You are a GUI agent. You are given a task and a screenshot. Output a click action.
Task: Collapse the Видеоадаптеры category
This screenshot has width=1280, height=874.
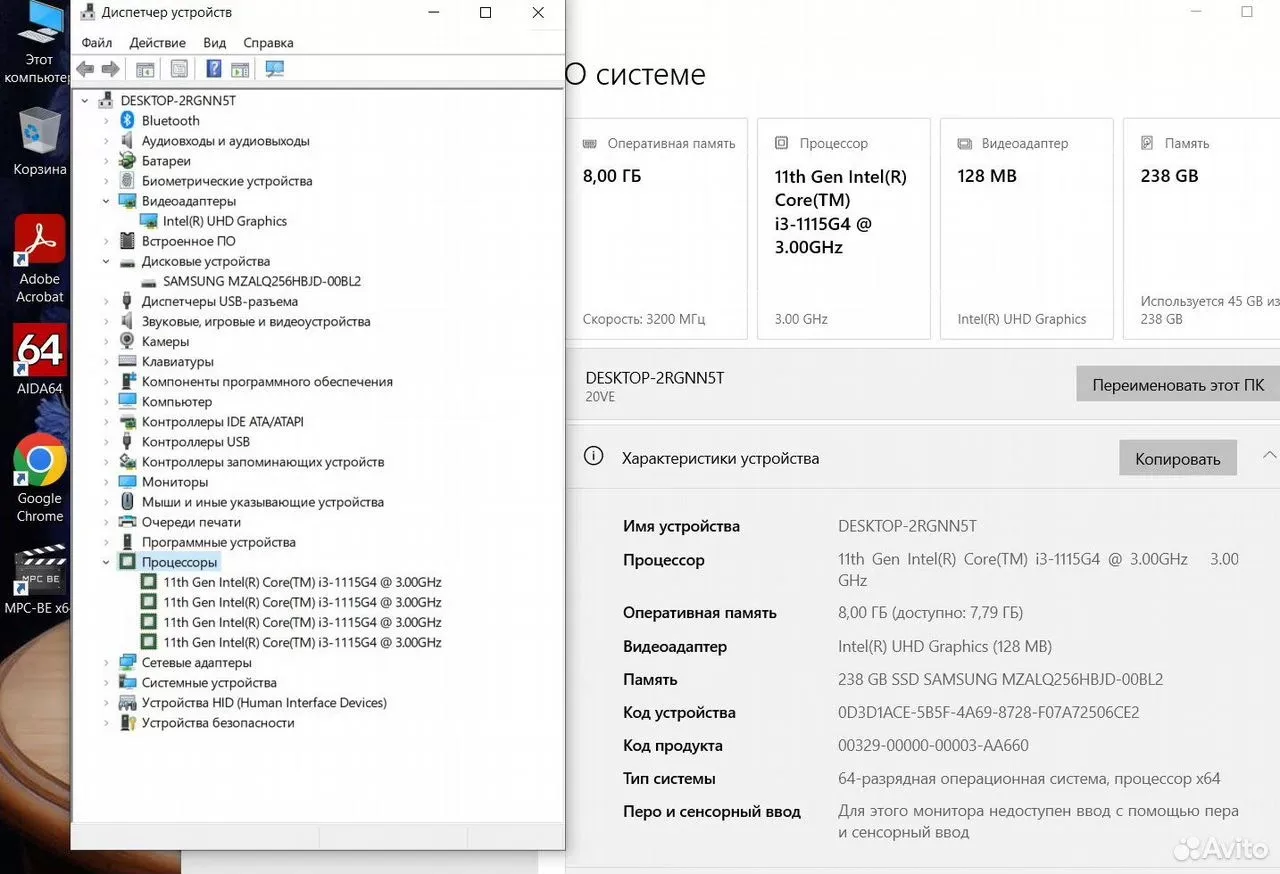click(x=106, y=201)
